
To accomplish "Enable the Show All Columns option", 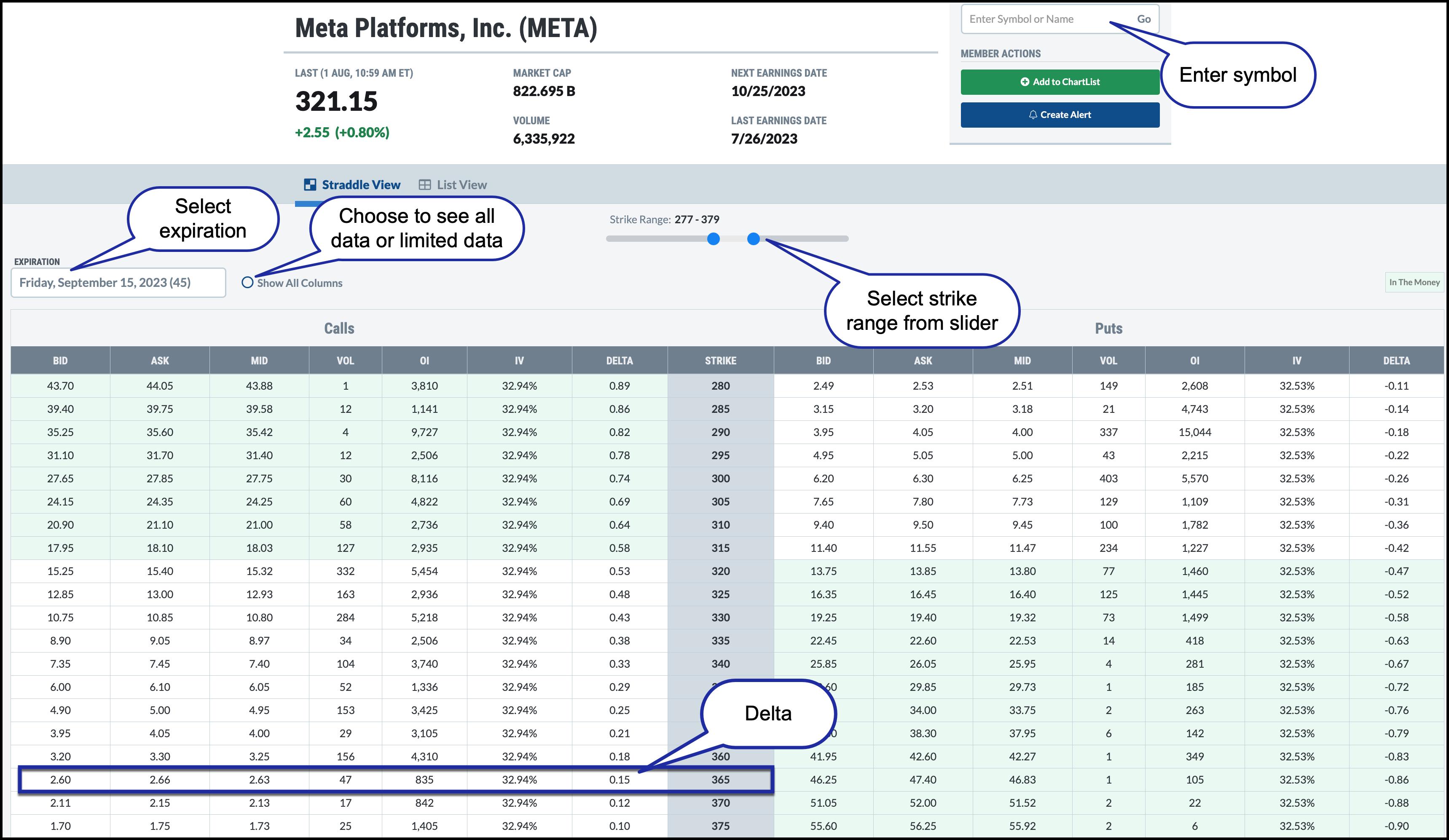I will click(247, 283).
